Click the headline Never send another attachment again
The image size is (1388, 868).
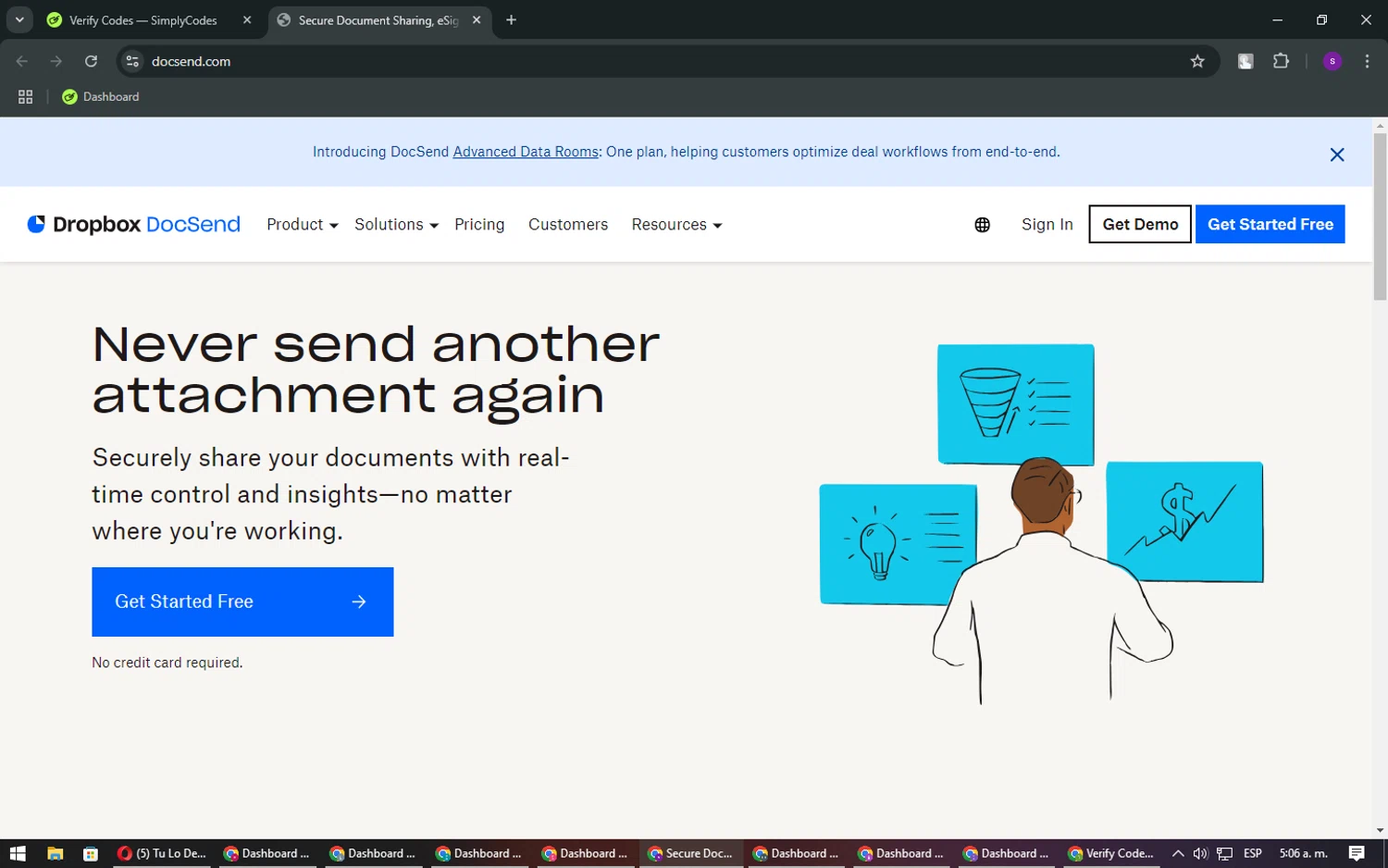pos(376,369)
